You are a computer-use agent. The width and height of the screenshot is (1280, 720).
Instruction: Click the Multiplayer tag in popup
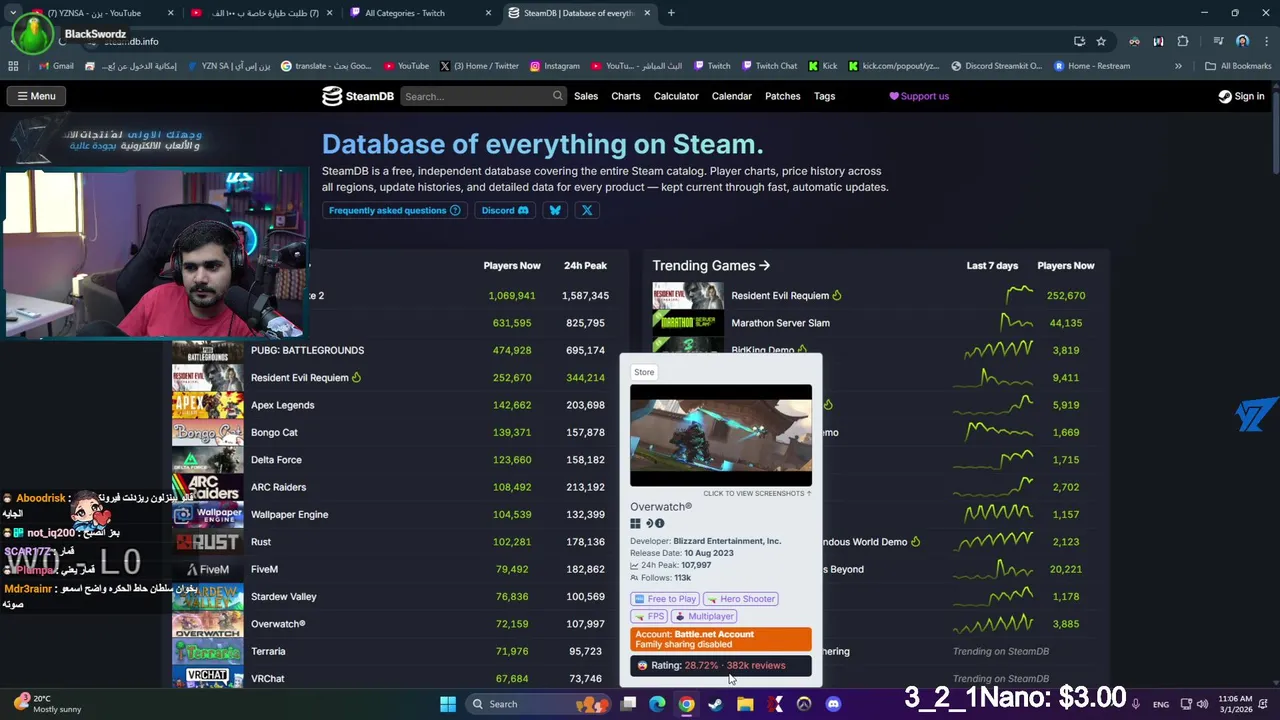point(705,616)
